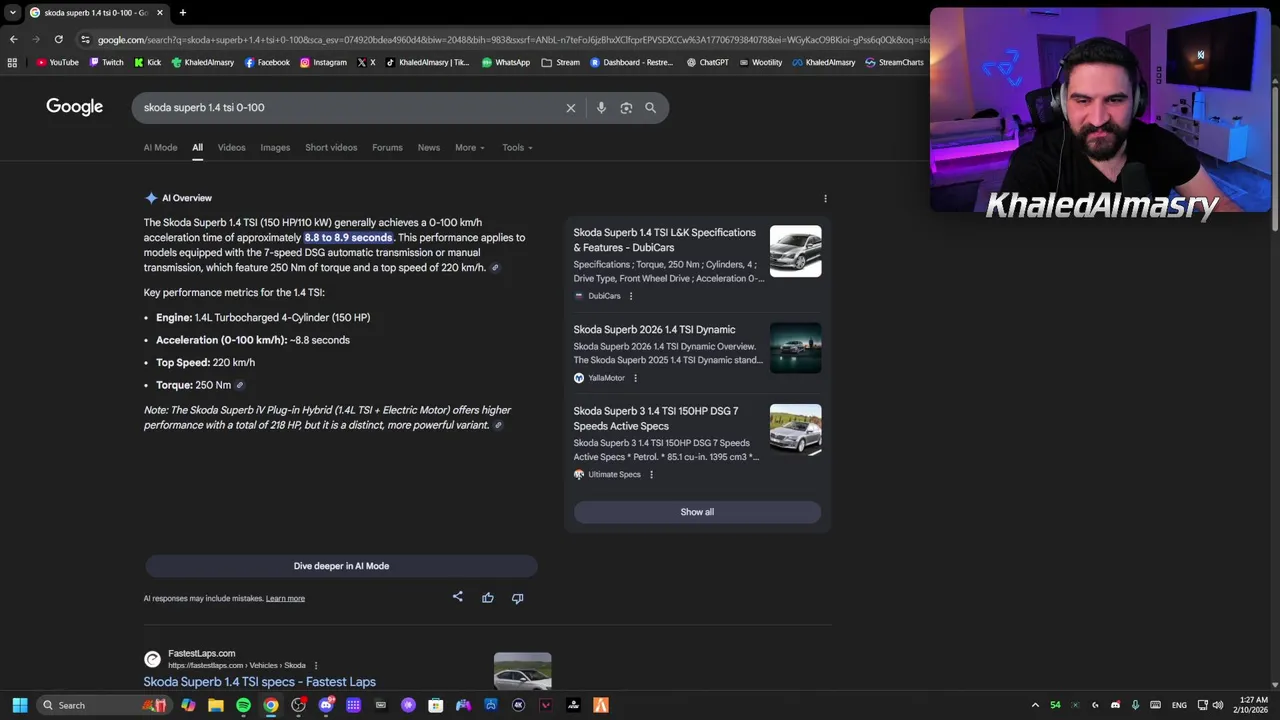The image size is (1280, 720).
Task: Open FastestLaps result options menu
Action: point(316,665)
